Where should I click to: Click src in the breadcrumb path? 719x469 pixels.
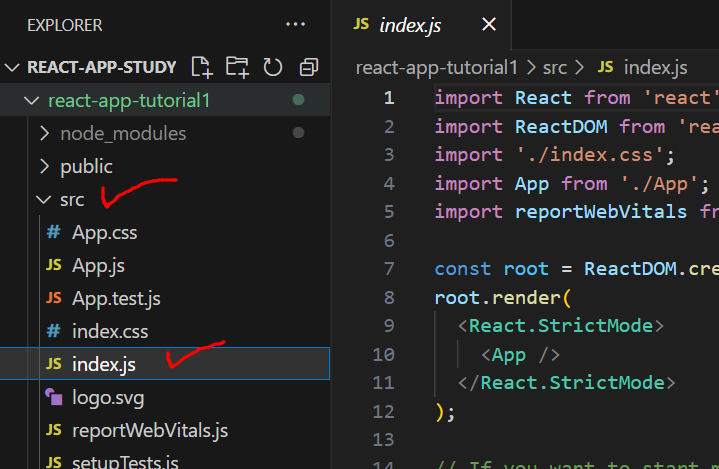555,68
